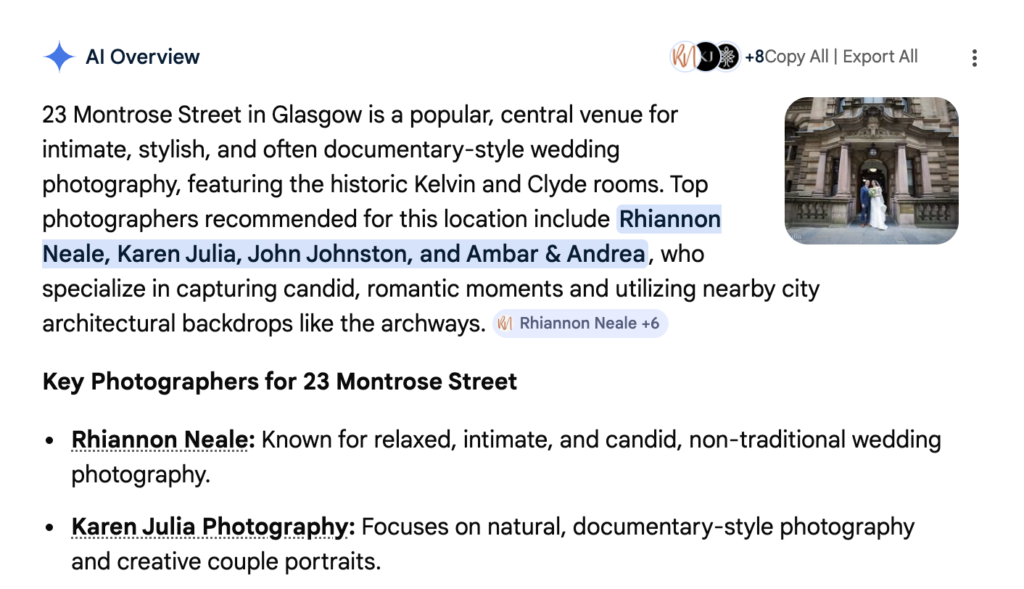Click the text 'creative couple portraits'
The height and width of the screenshot is (589, 1024).
[x=248, y=562]
